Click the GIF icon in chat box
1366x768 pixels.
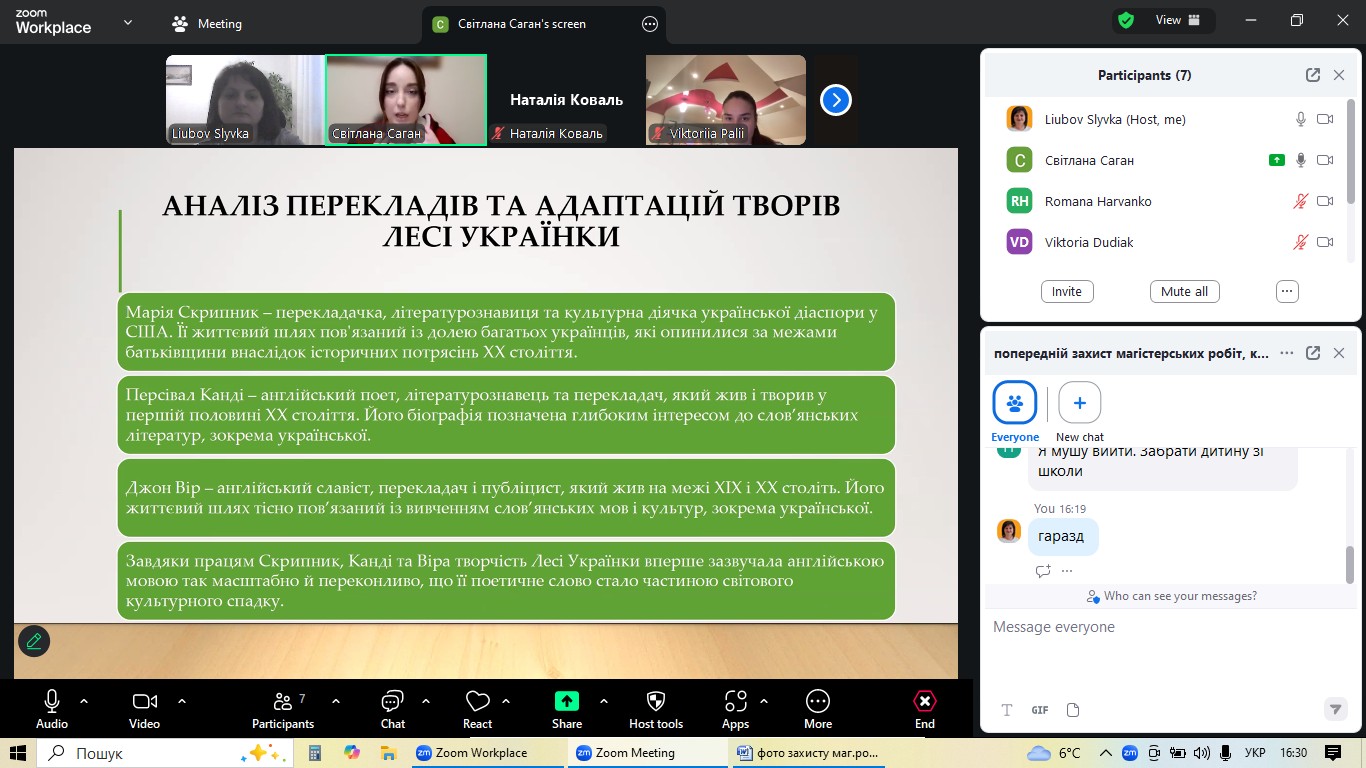click(1040, 710)
